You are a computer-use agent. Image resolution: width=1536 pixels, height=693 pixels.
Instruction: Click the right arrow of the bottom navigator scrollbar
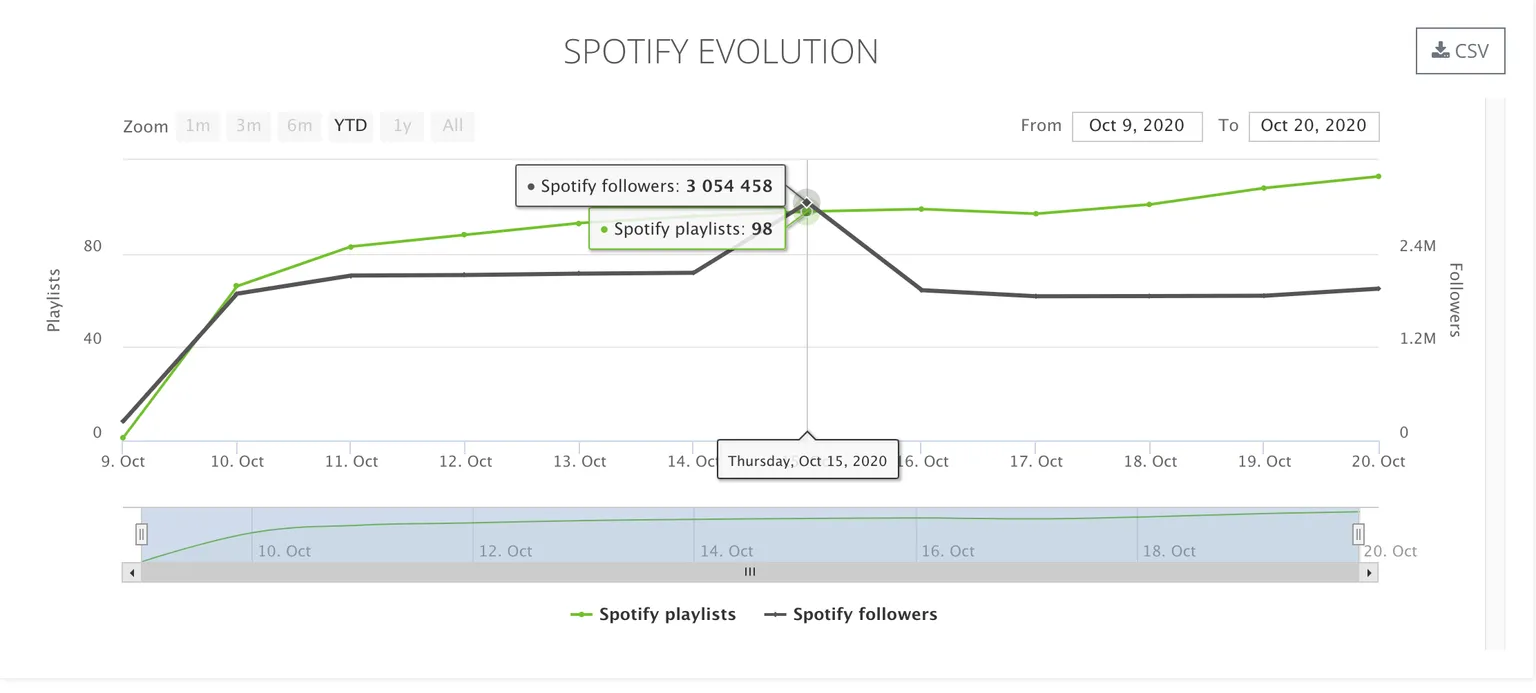(x=1369, y=572)
